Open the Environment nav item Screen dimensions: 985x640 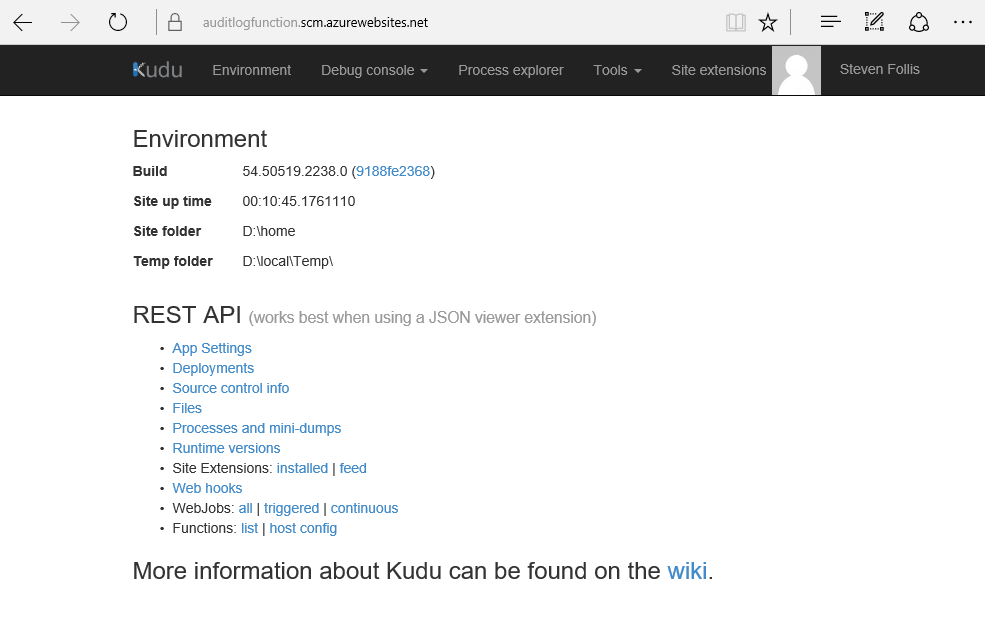click(x=251, y=70)
